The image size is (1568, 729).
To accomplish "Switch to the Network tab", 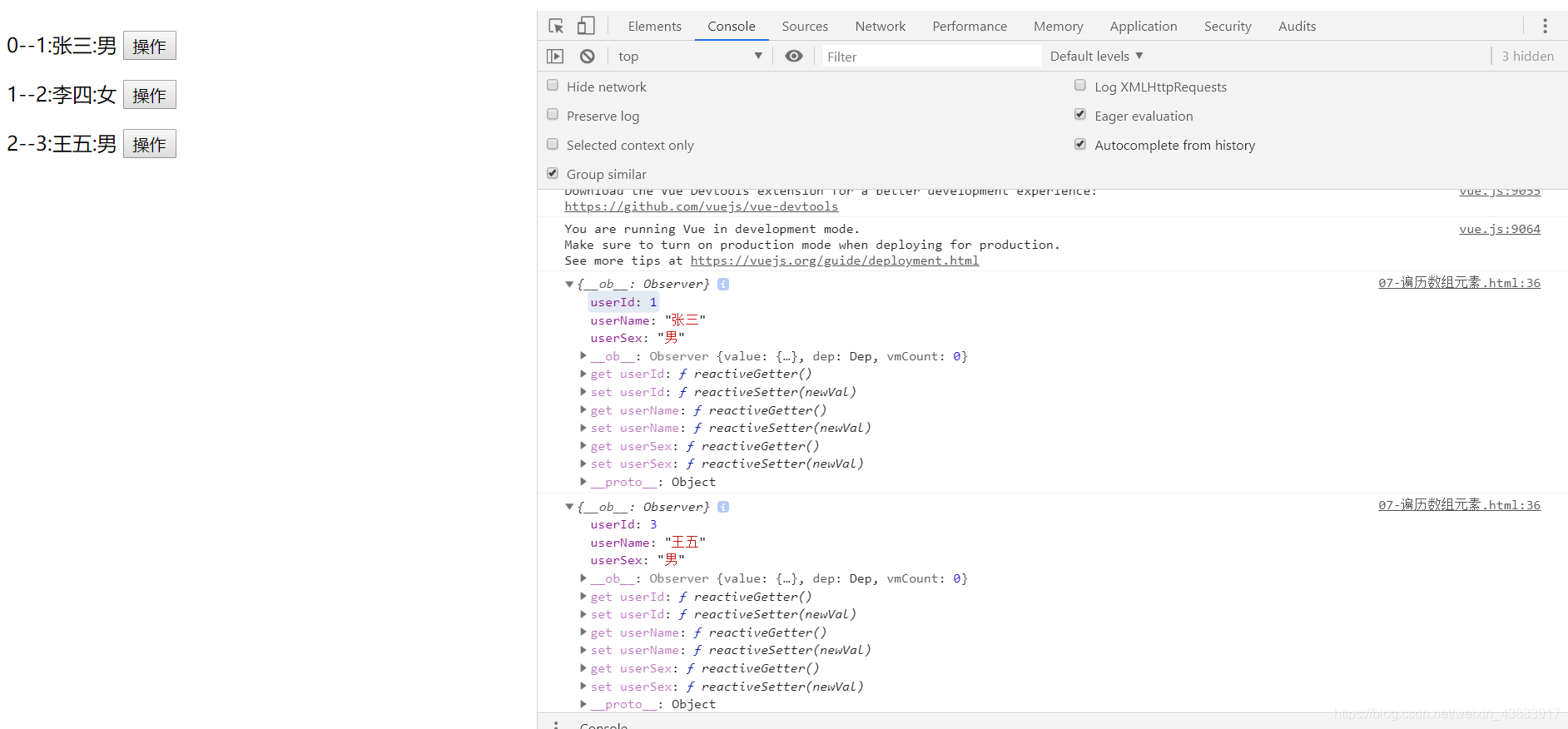I will [x=880, y=26].
